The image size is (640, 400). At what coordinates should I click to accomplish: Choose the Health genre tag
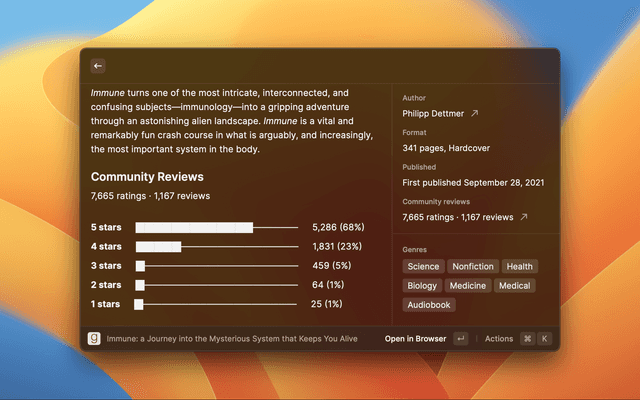519,267
